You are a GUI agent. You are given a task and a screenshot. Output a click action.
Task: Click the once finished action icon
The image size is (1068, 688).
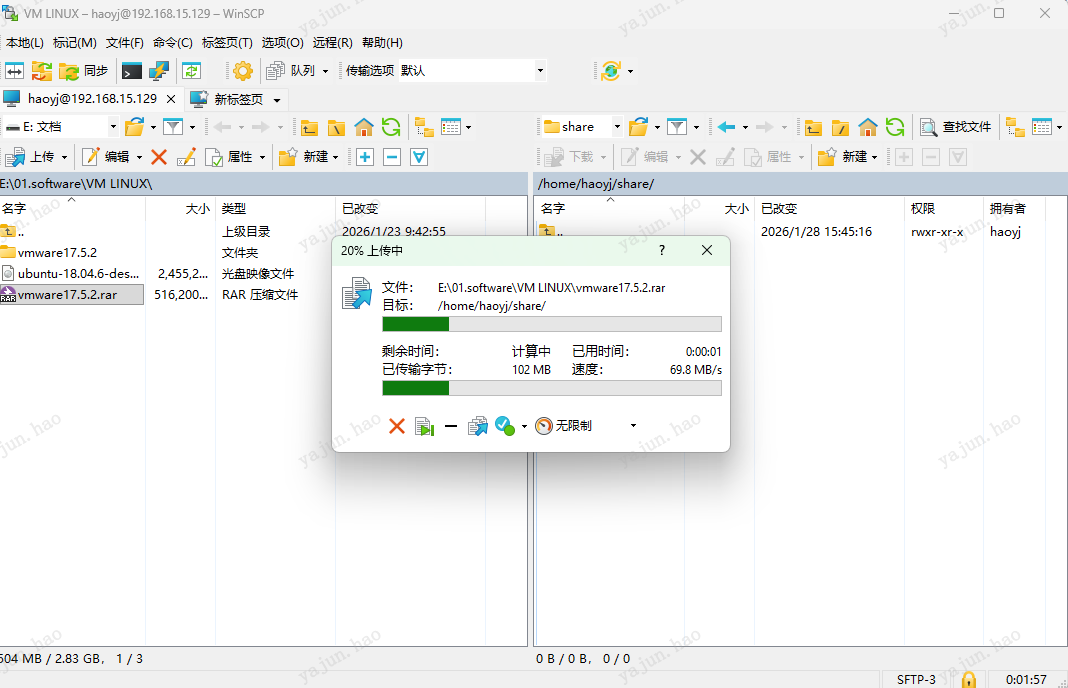click(504, 426)
